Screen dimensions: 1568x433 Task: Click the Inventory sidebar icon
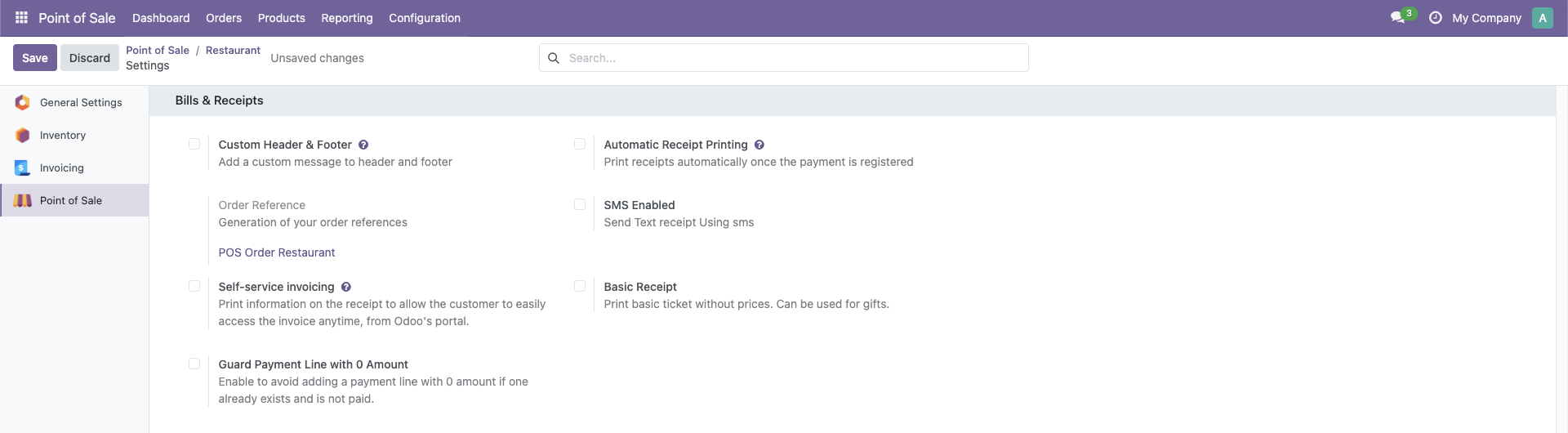23,135
